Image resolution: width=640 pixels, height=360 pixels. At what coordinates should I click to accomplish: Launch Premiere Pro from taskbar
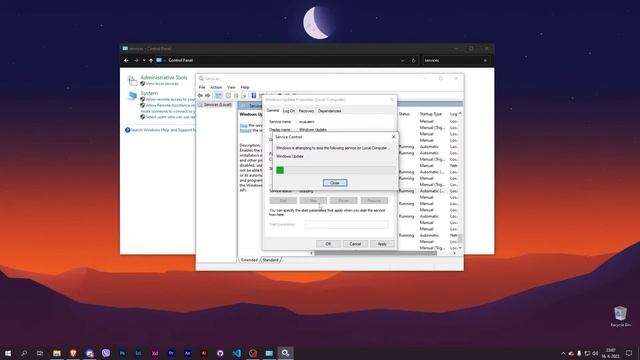point(171,353)
